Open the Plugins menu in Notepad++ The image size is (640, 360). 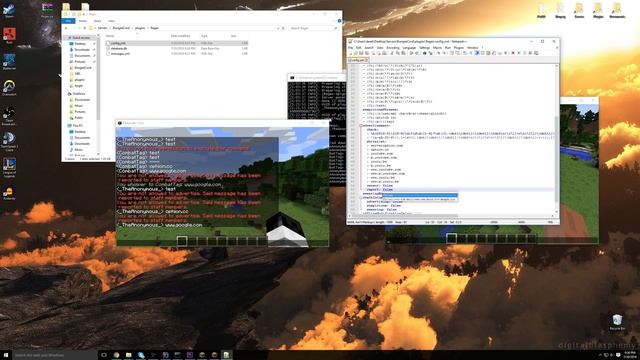(459, 48)
